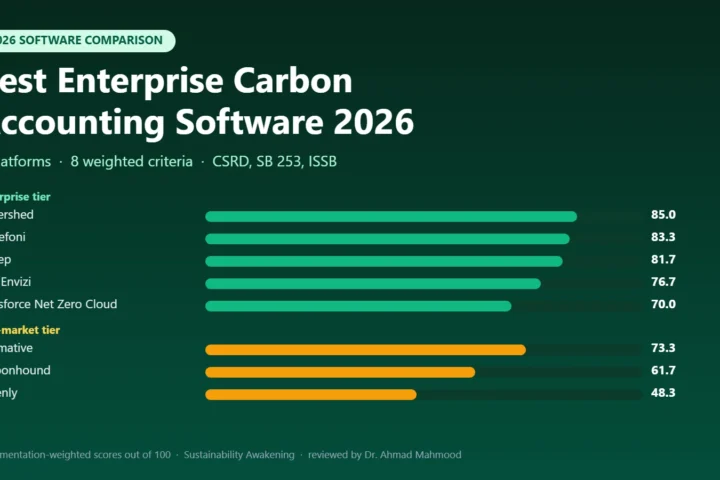This screenshot has height=480, width=720.
Task: Select the 'est Enterprise Carbon' title line
Action: [x=176, y=81]
